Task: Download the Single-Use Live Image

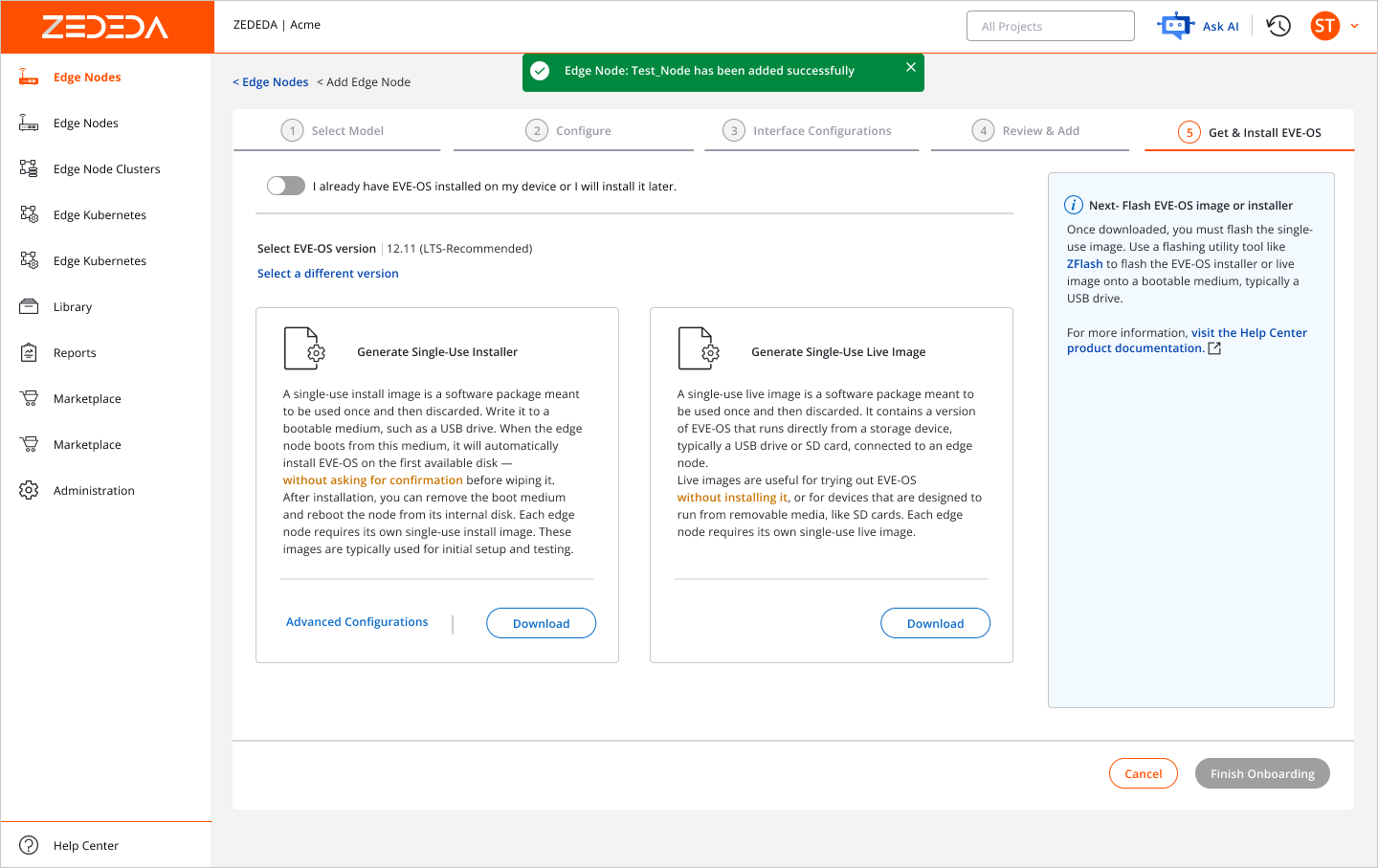Action: click(935, 623)
